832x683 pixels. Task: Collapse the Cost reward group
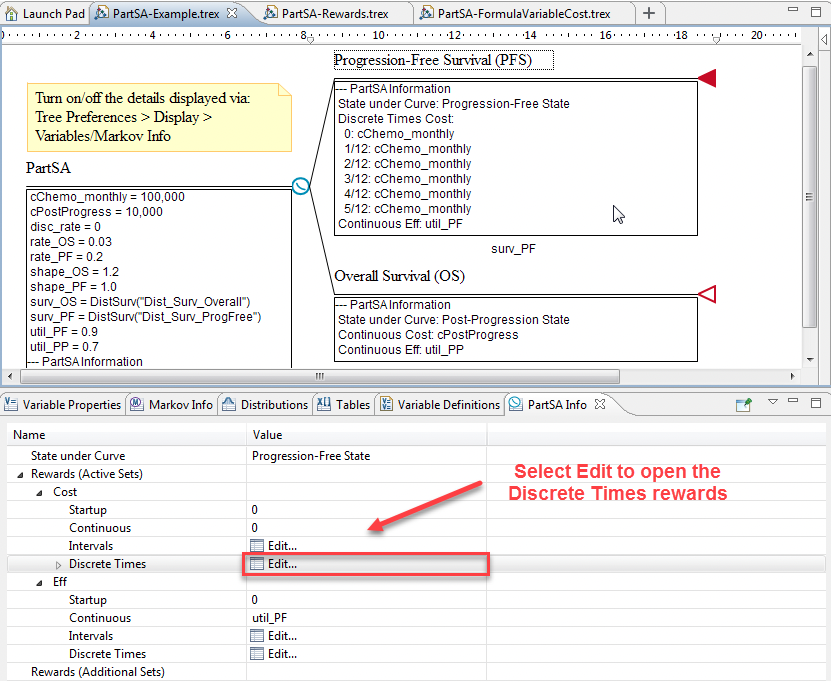[39, 492]
